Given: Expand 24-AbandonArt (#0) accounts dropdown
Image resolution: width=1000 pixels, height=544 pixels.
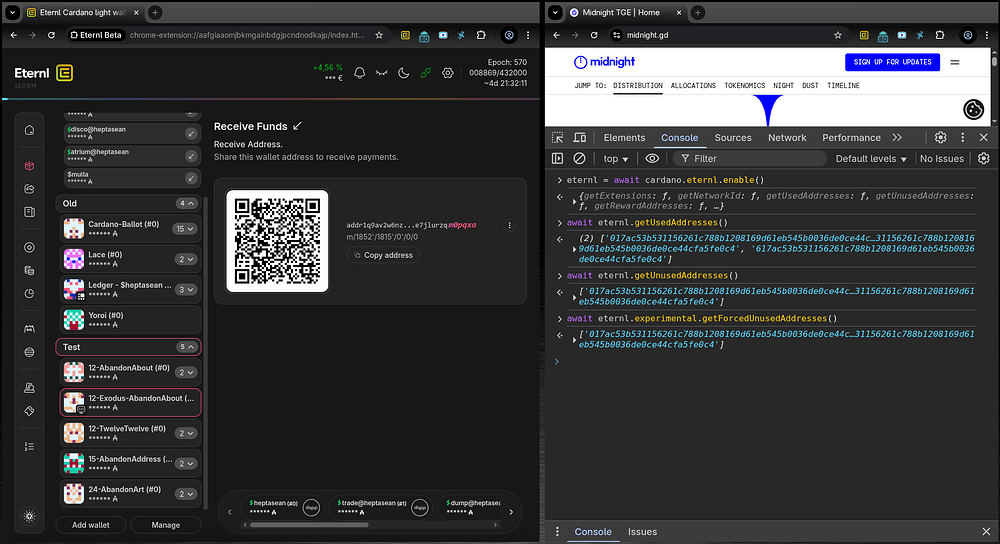Looking at the screenshot, I should [x=186, y=494].
